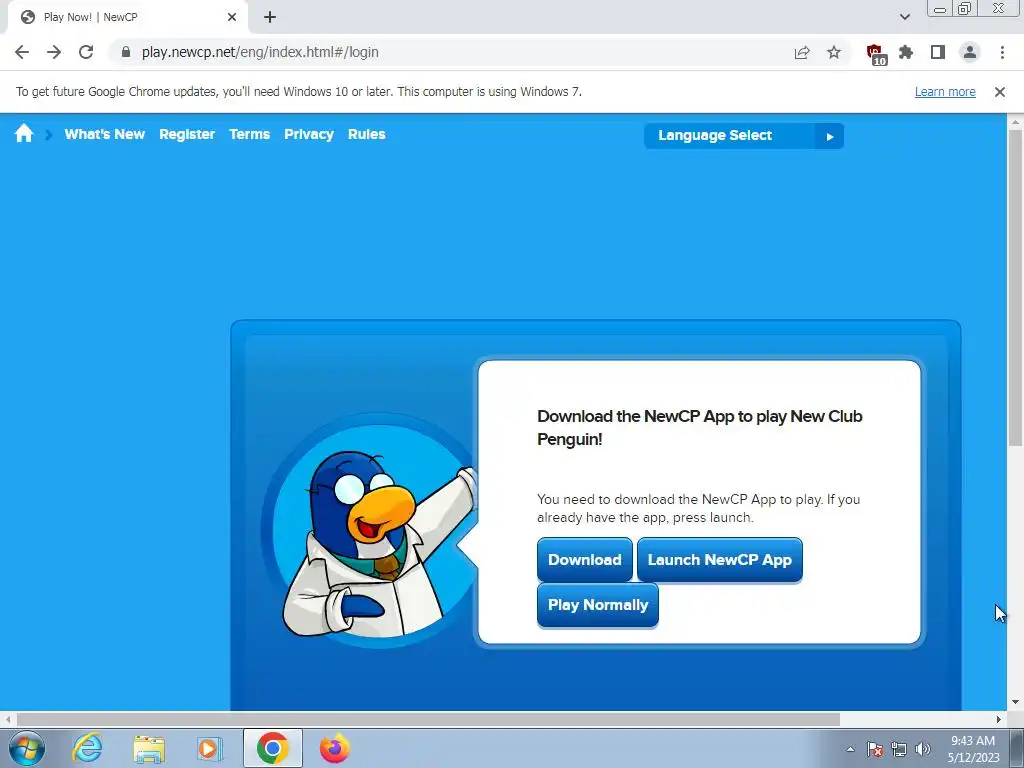Toggle the Chrome side panel
The height and width of the screenshot is (768, 1024).
point(938,52)
